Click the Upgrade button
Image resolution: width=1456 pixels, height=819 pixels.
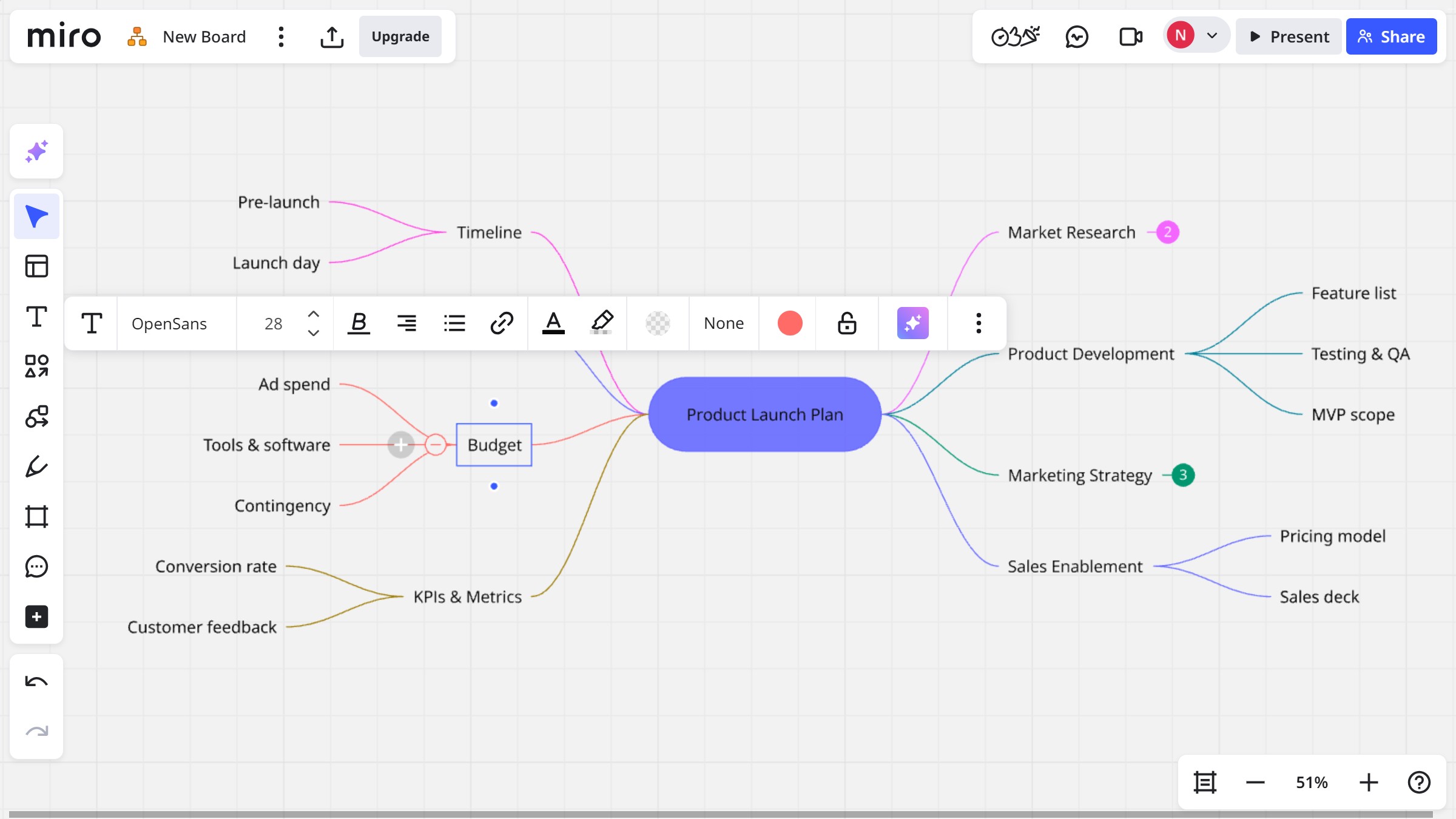(400, 37)
